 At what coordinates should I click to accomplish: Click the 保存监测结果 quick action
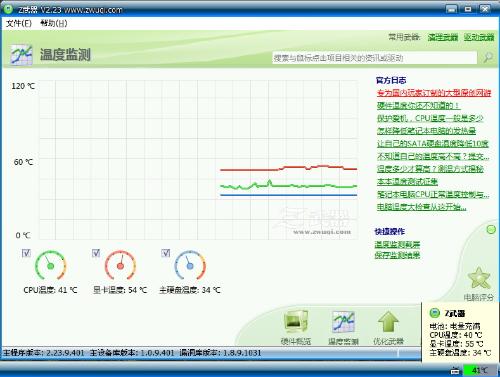[397, 255]
